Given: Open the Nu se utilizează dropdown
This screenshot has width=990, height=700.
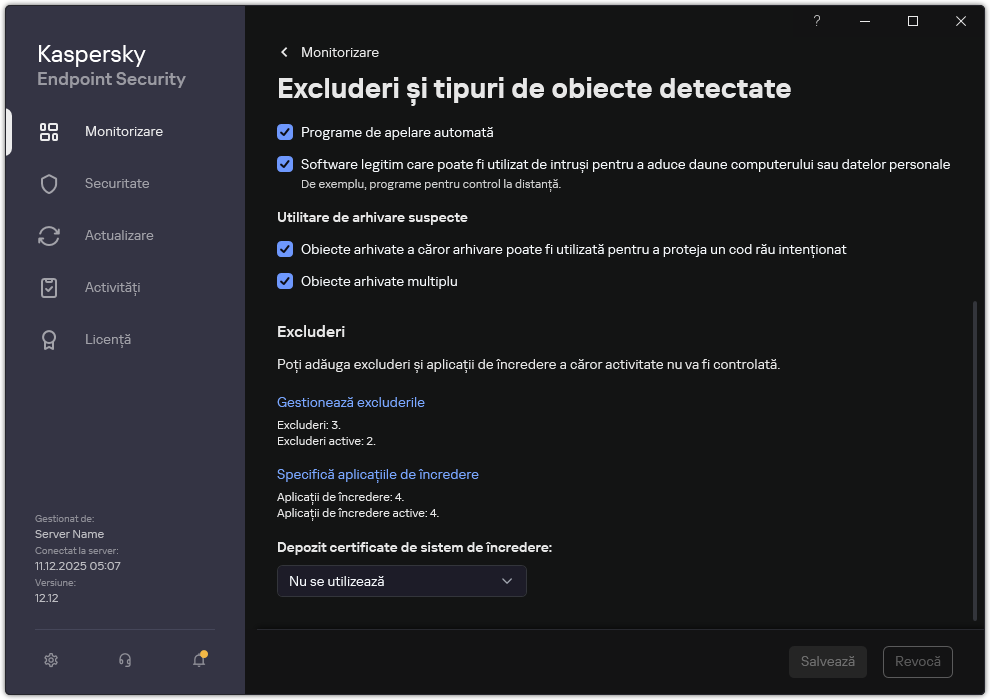Looking at the screenshot, I should [401, 581].
